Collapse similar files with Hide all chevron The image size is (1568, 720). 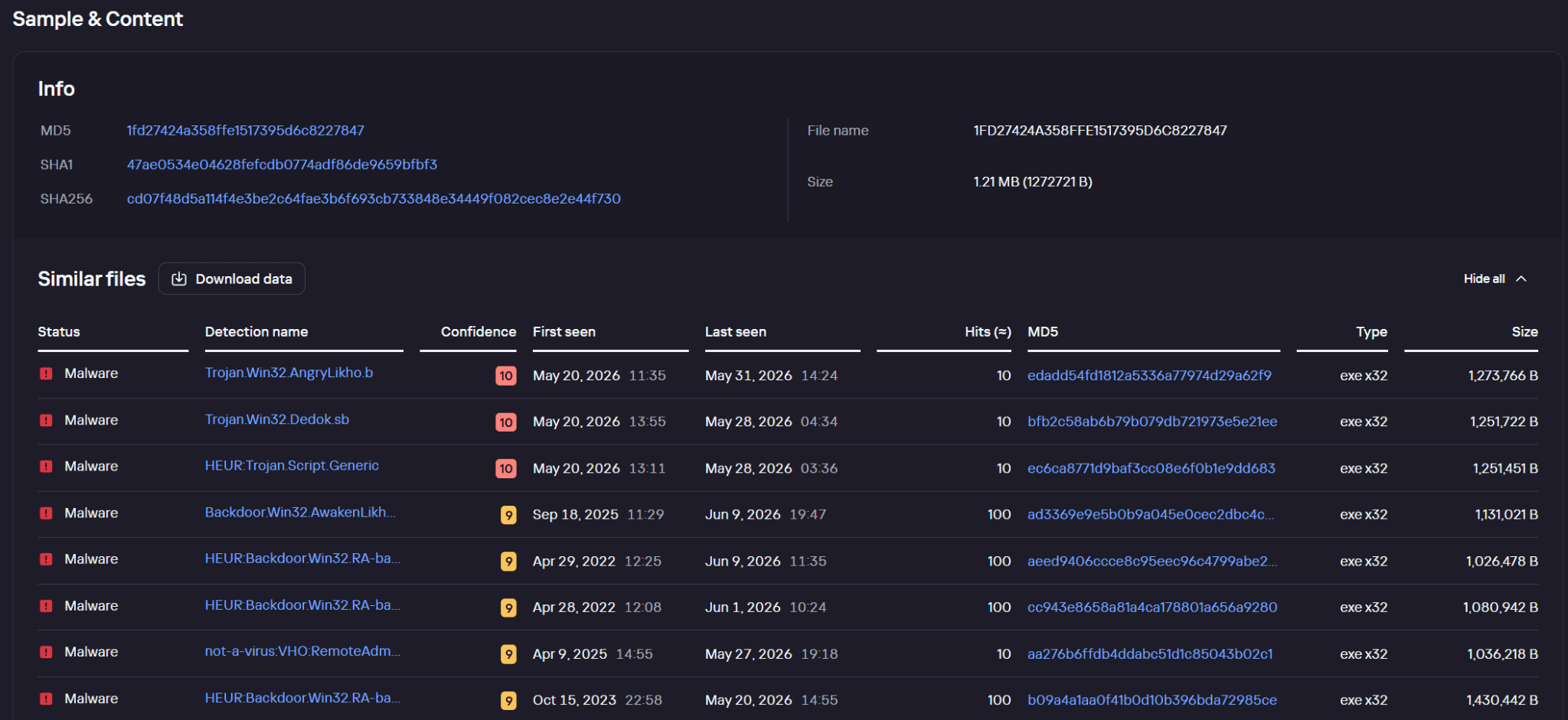(1521, 279)
